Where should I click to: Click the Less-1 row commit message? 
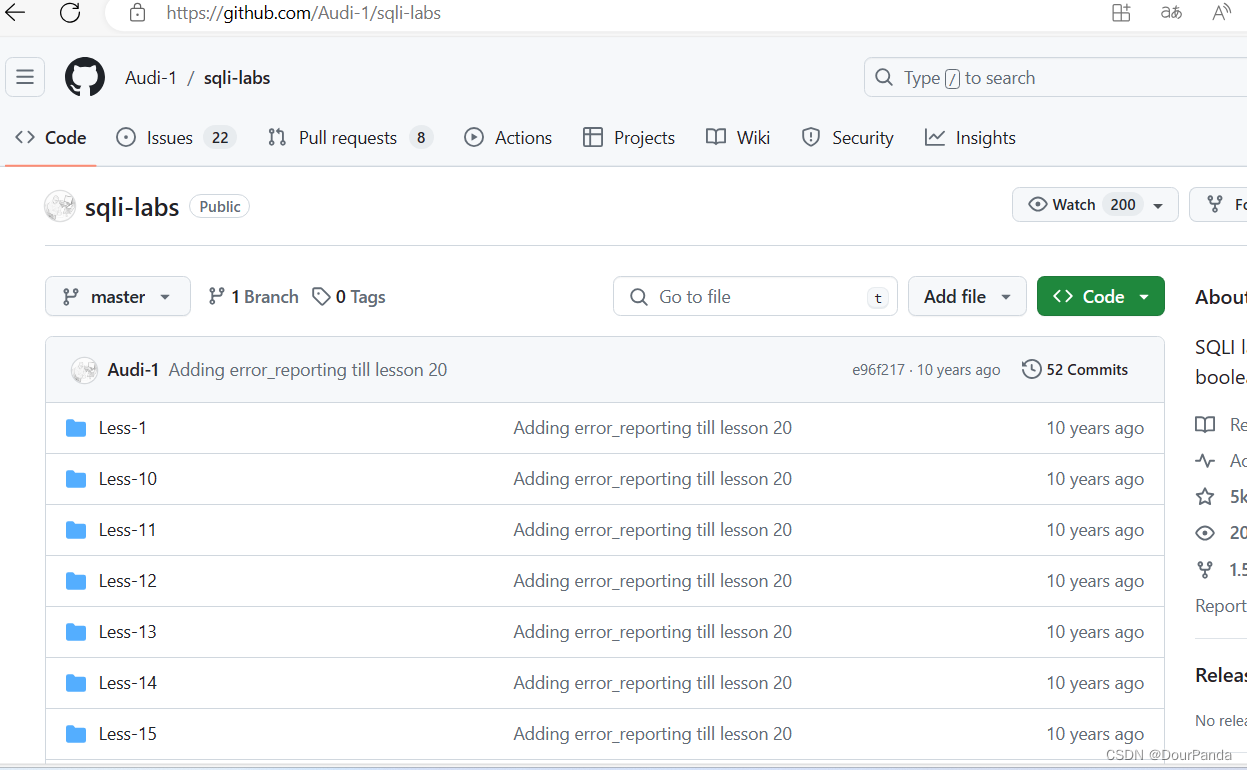coord(652,428)
